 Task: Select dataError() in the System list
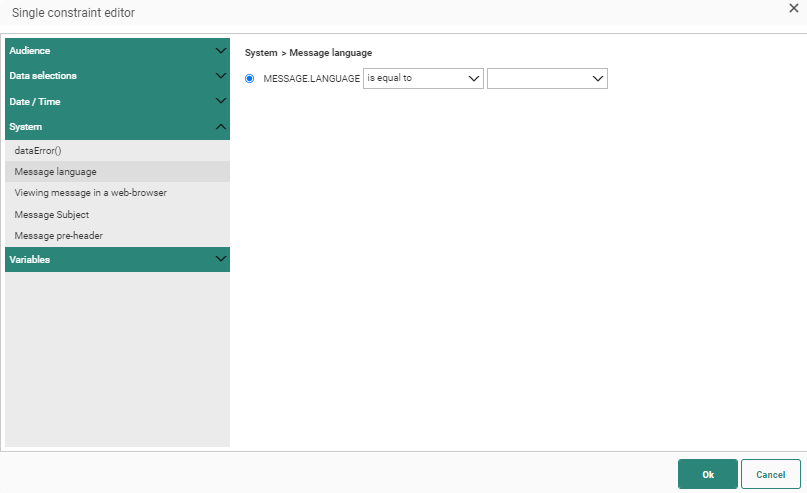[x=39, y=150]
